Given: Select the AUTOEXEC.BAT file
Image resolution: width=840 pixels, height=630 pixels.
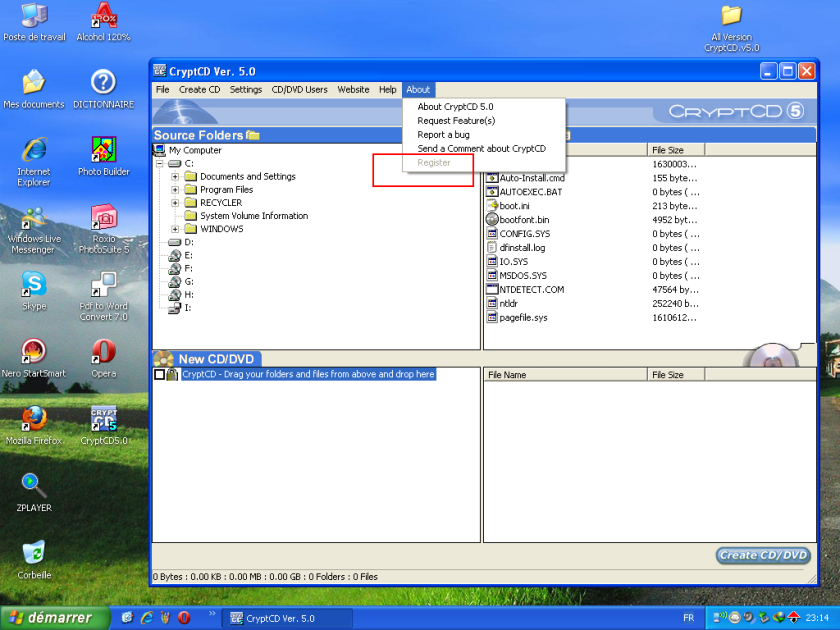Looking at the screenshot, I should [530, 192].
